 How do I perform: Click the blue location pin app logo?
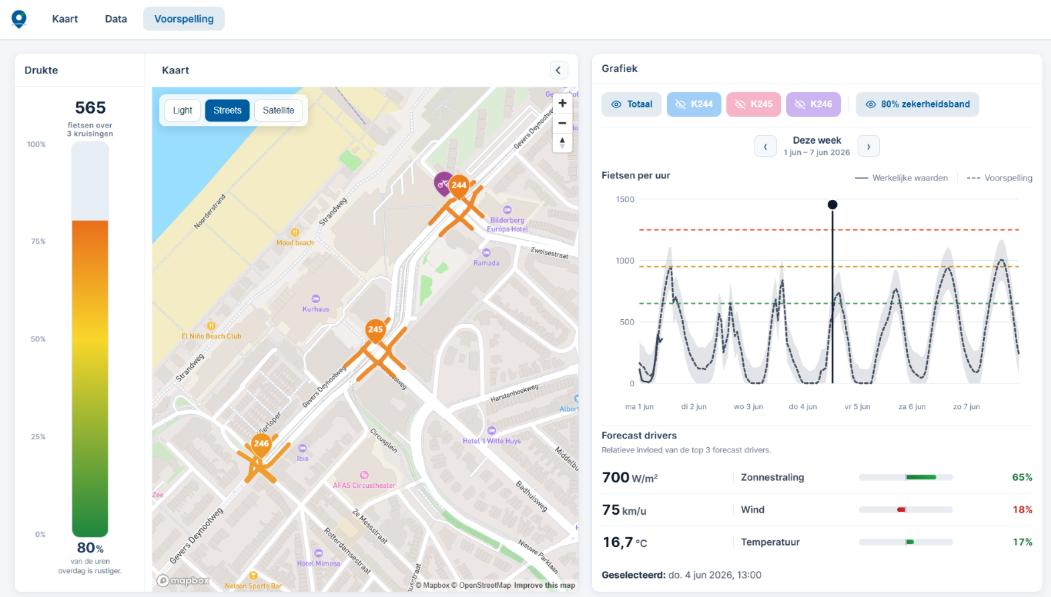coord(19,19)
